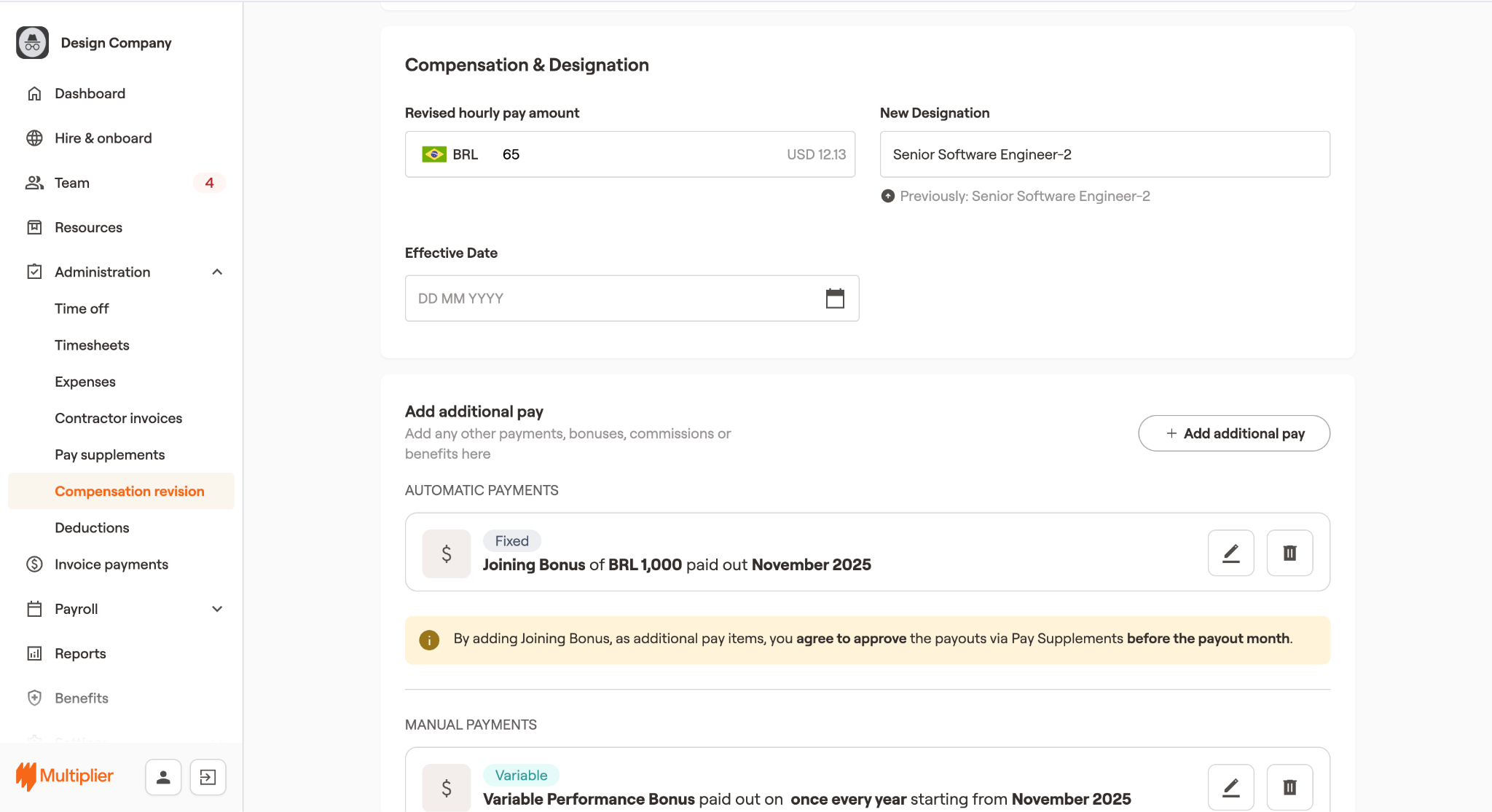Select the Reports sidebar item
The height and width of the screenshot is (812, 1492).
[80, 653]
